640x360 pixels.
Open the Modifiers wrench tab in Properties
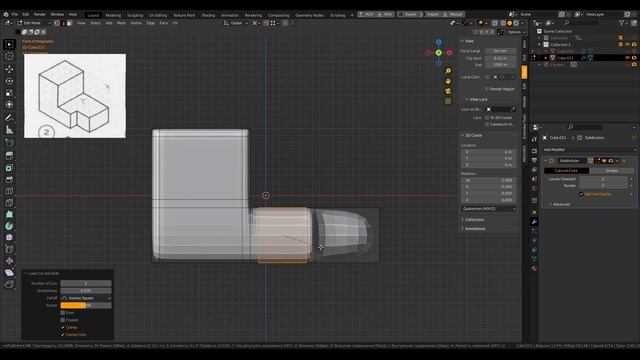click(534, 222)
